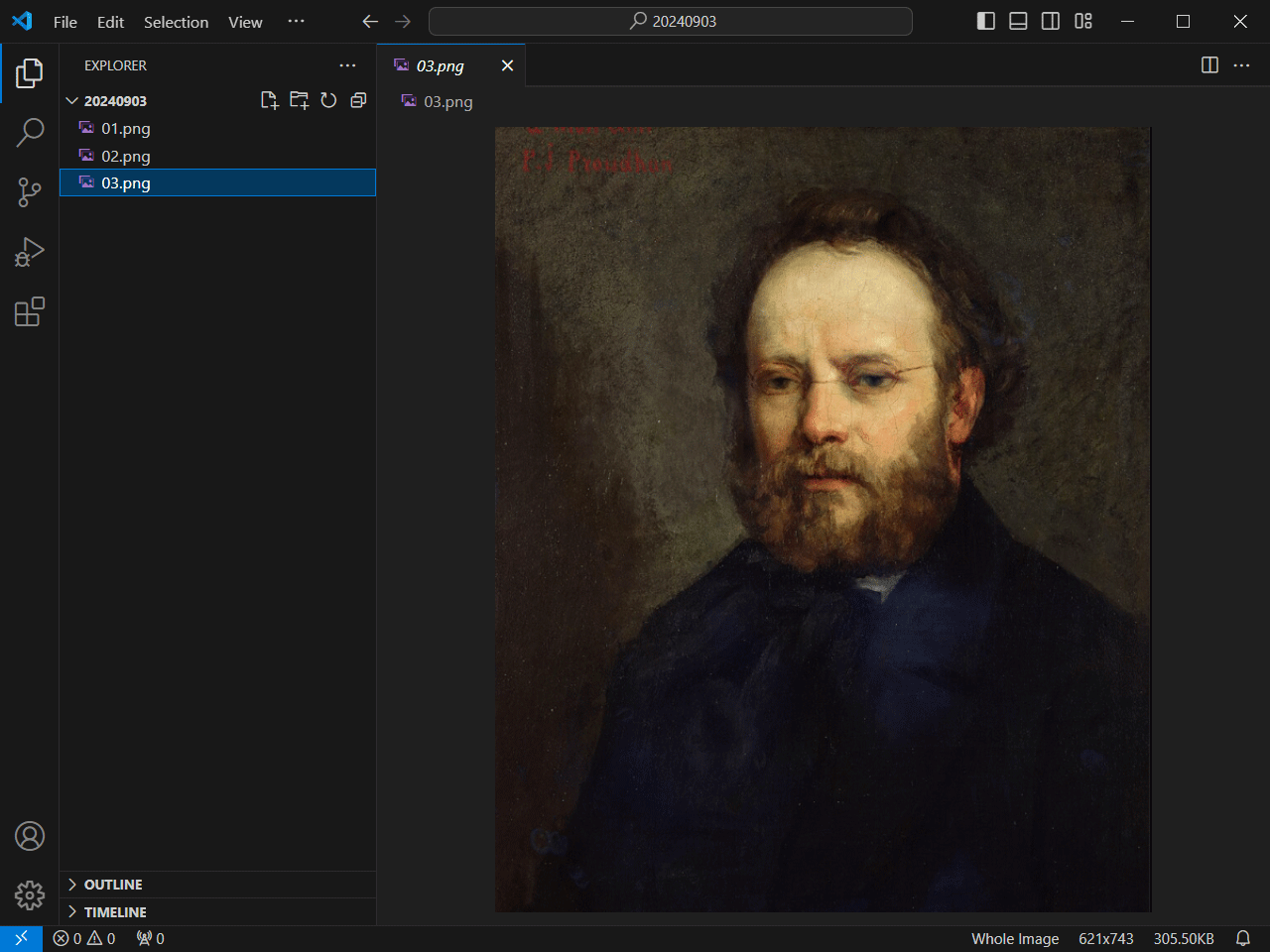This screenshot has height=952, width=1270.
Task: Refresh the Explorer file list
Action: click(x=328, y=100)
